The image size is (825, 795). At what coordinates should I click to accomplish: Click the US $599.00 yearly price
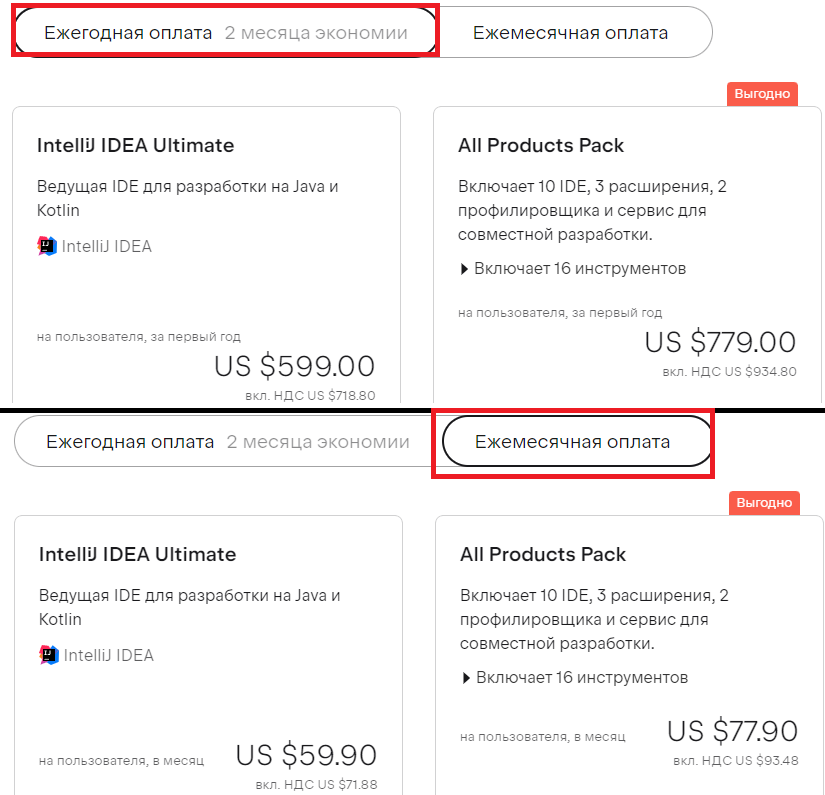[x=295, y=366]
